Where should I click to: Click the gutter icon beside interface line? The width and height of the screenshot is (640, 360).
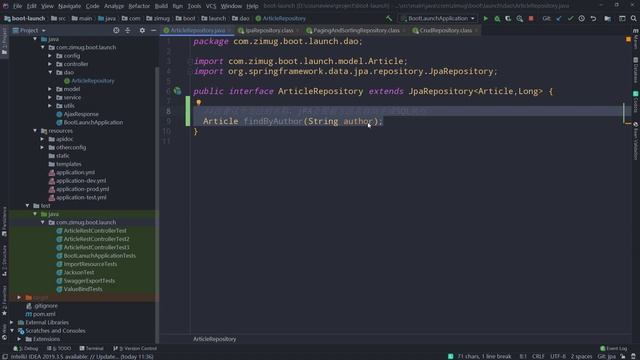[x=177, y=91]
